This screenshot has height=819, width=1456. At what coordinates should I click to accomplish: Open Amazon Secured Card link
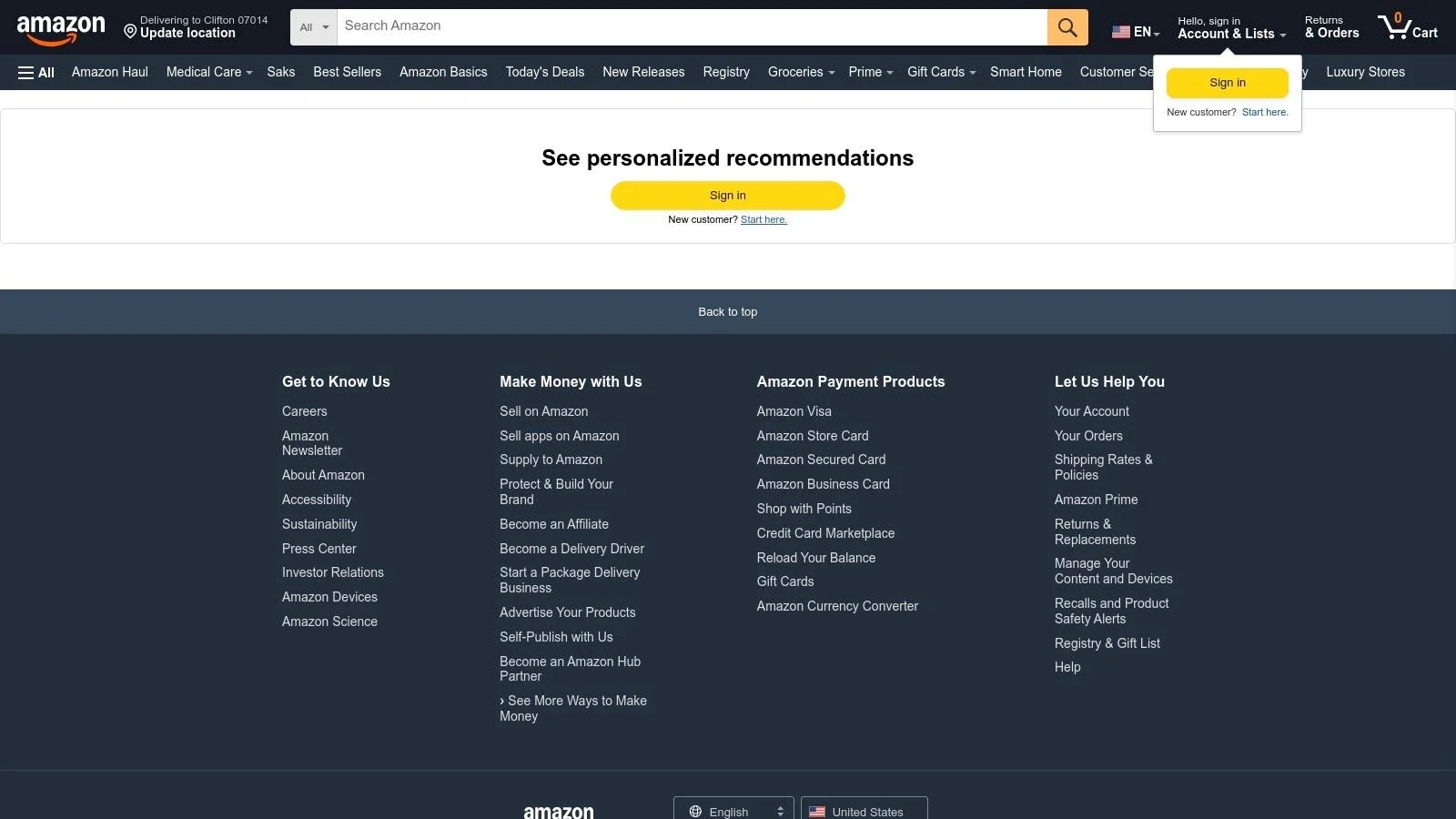click(821, 460)
